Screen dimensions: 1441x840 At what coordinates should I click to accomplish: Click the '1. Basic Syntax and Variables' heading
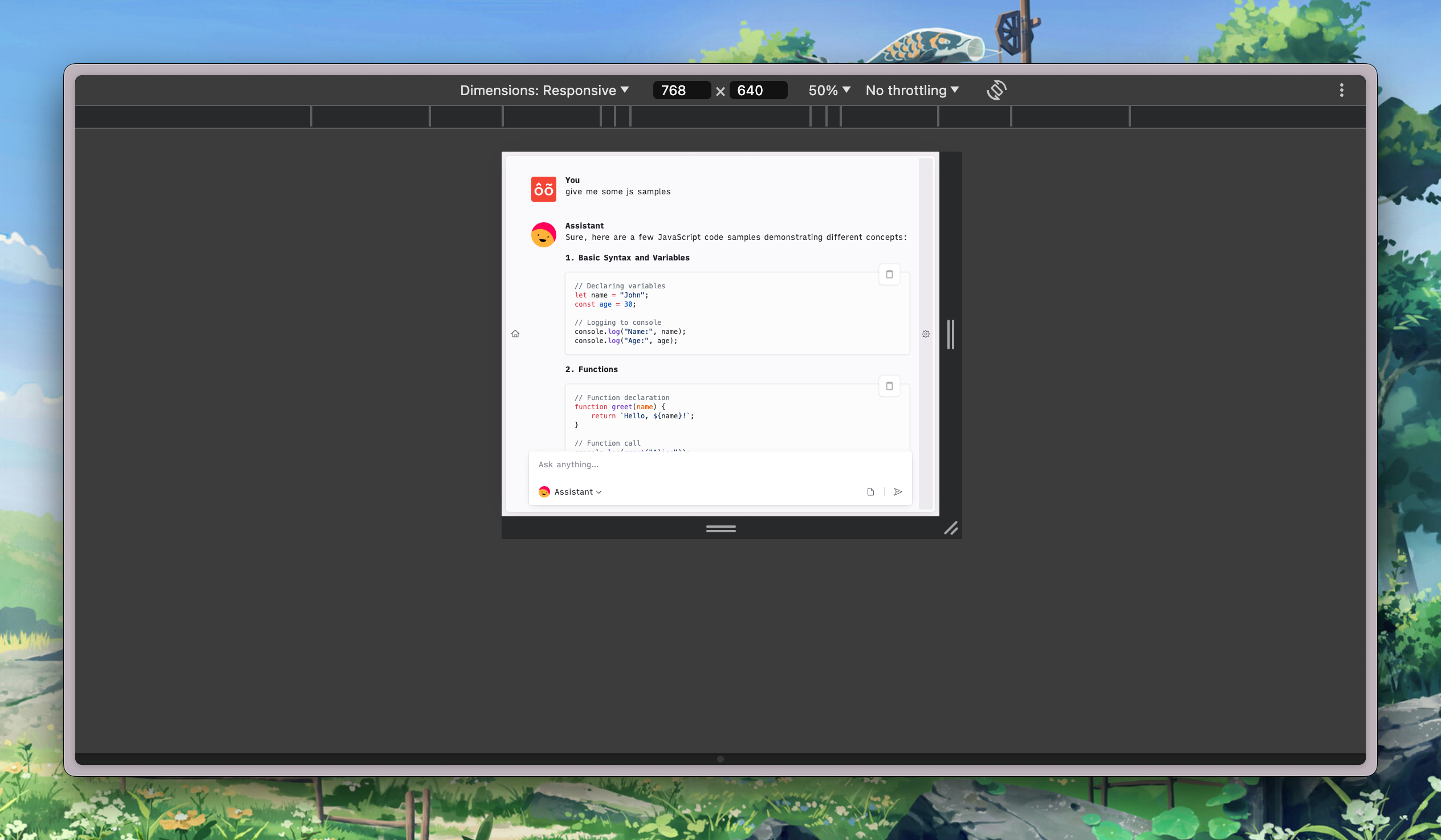tap(627, 258)
